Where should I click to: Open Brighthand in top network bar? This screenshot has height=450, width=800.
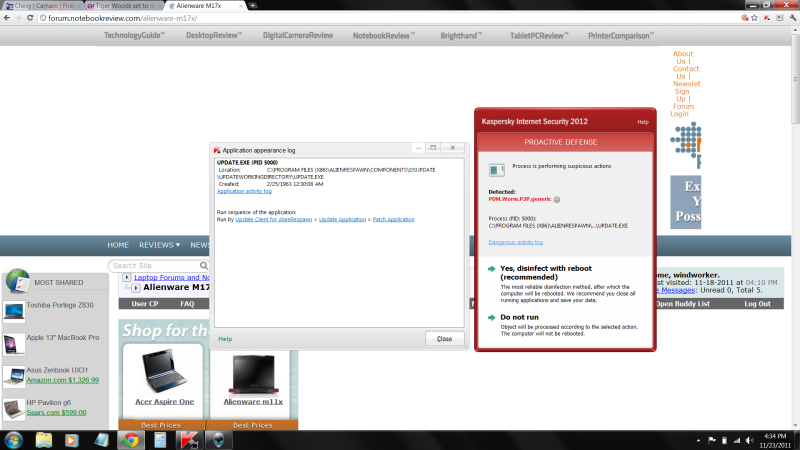[x=461, y=36]
